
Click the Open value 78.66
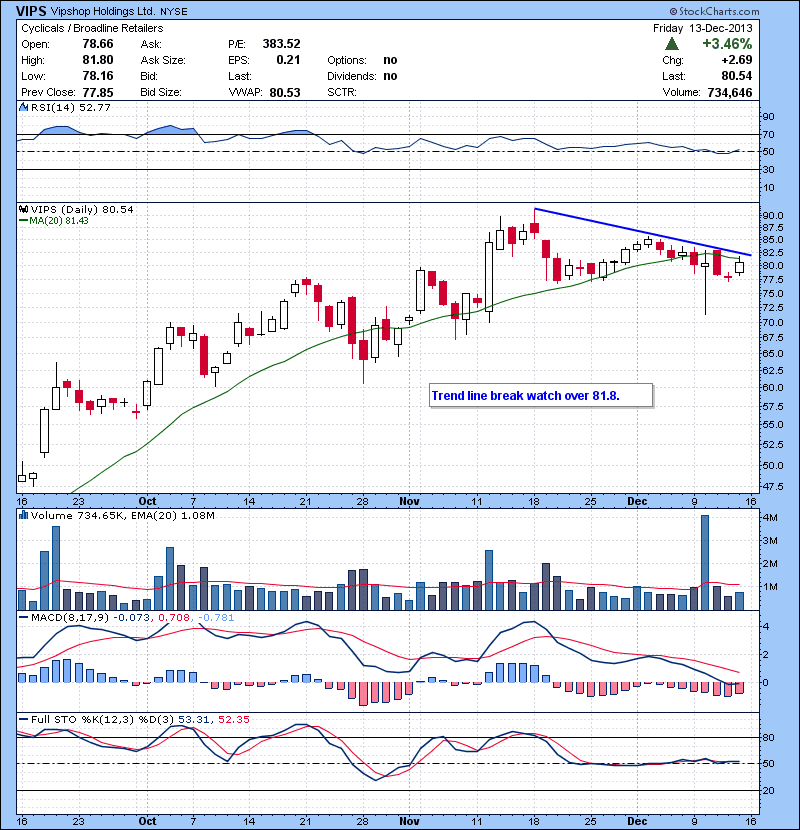[x=98, y=44]
